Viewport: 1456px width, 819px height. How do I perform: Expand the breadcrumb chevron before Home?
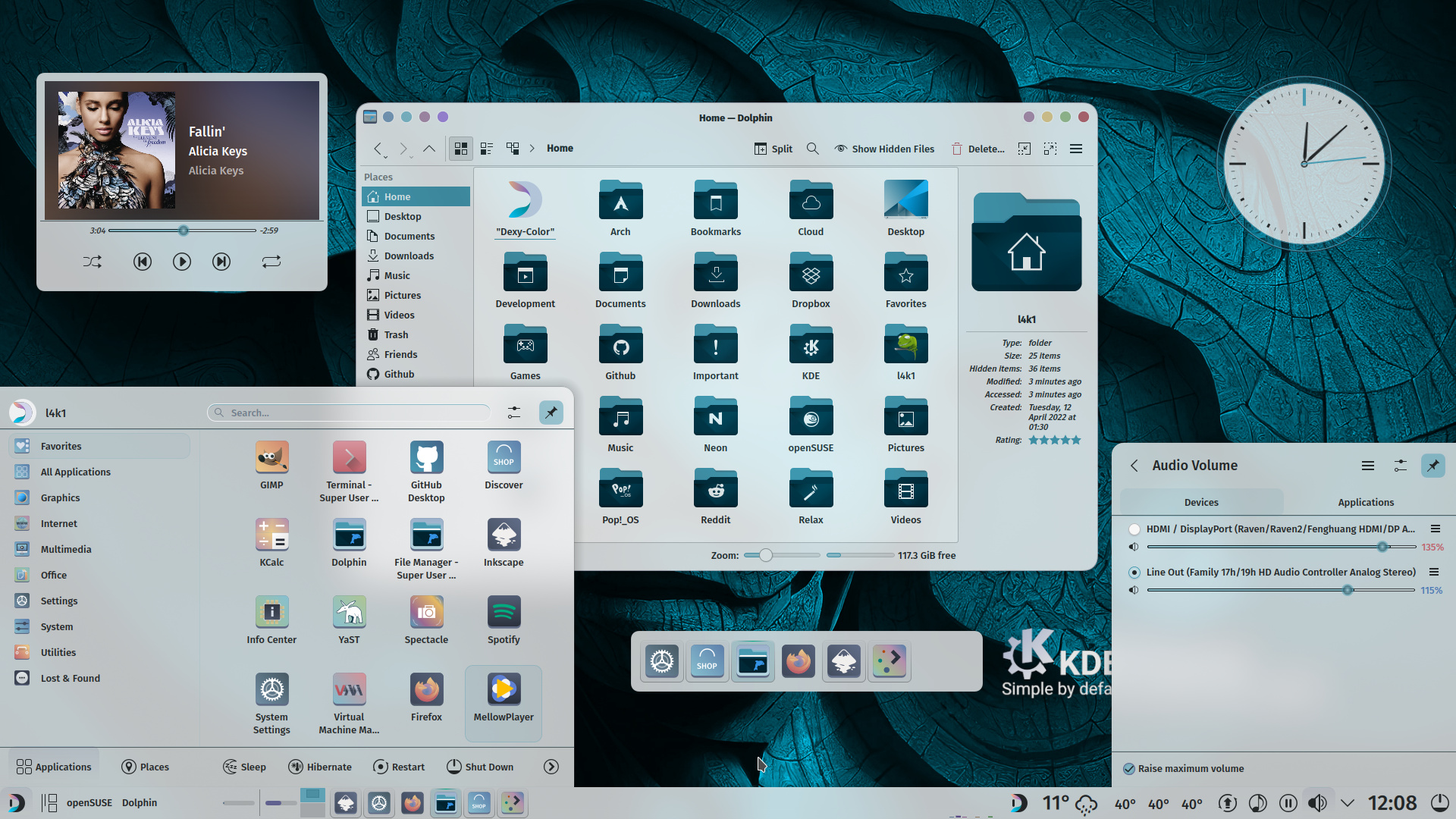tap(532, 149)
